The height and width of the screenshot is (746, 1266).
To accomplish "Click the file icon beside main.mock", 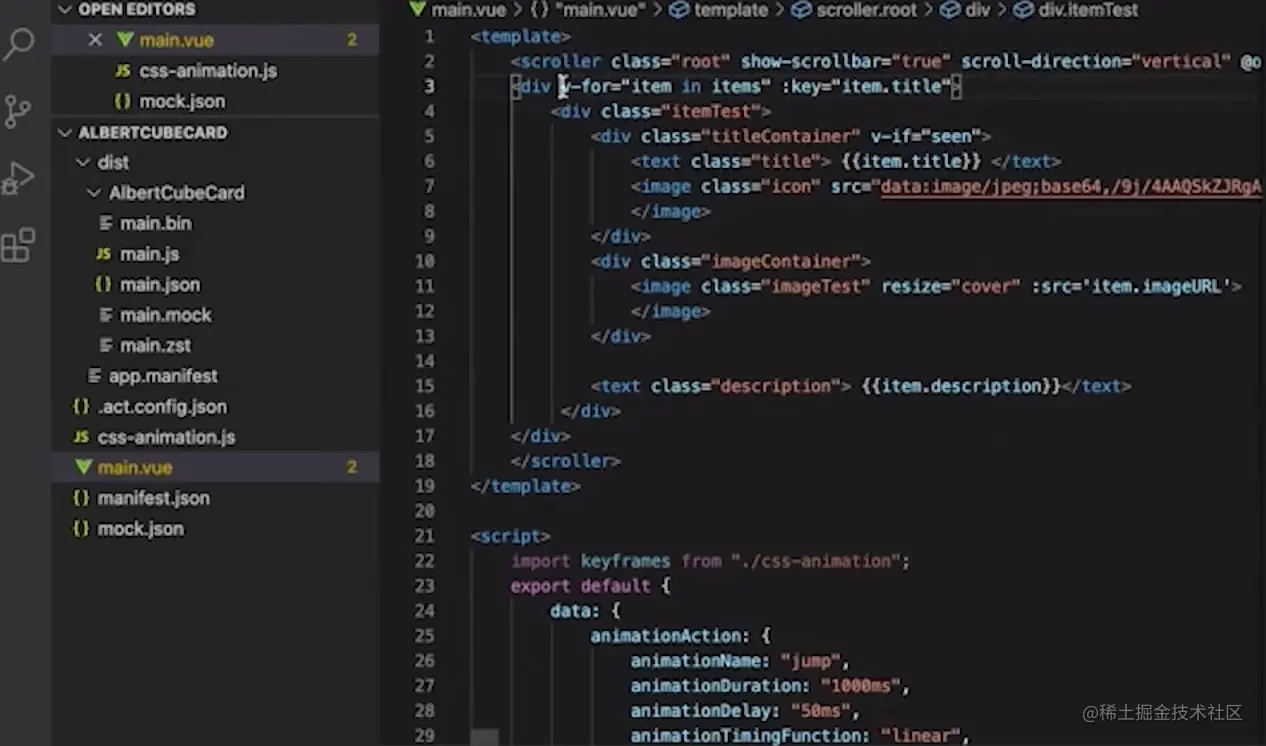I will (106, 315).
